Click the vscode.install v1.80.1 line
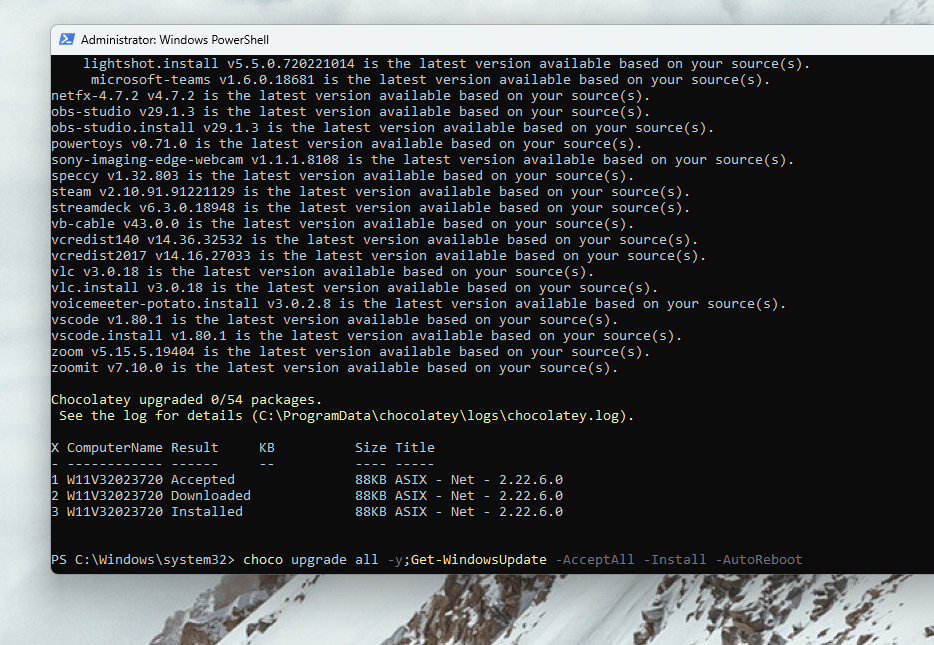The width and height of the screenshot is (934, 645). (x=366, y=336)
